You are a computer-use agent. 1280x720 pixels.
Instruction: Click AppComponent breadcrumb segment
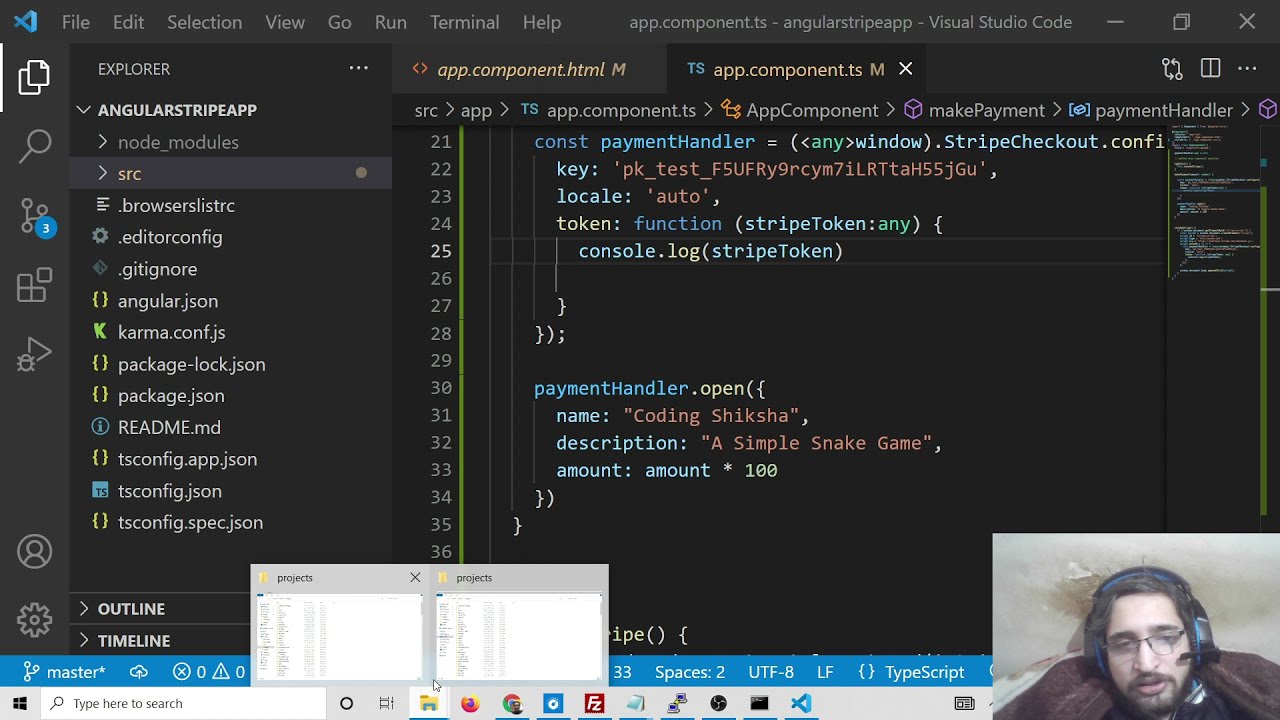[800, 110]
